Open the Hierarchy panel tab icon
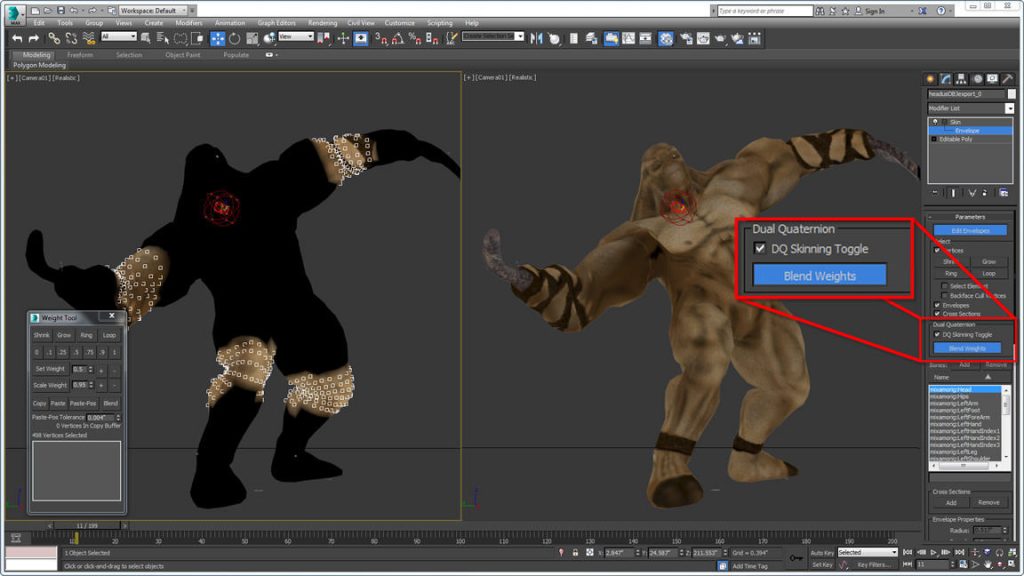This screenshot has width=1024, height=576. click(x=961, y=79)
